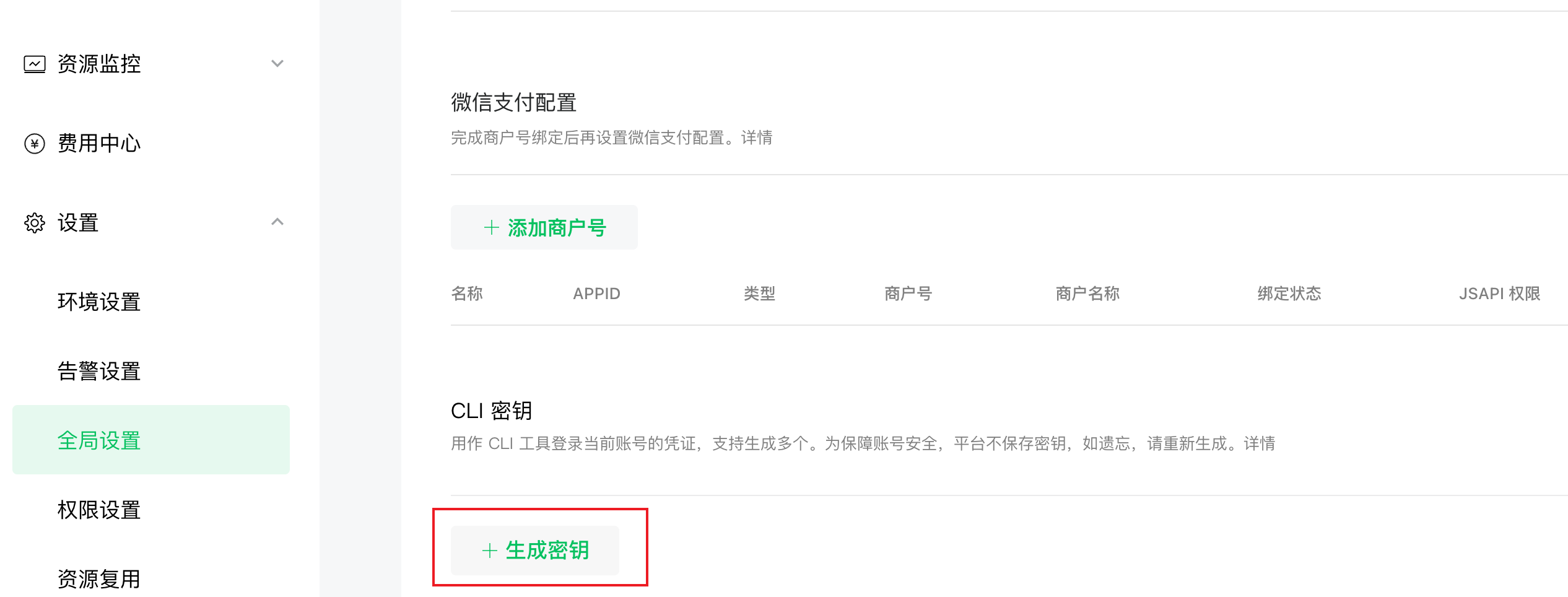
Task: Open 详情 link under 微信支付配置
Action: 757,137
